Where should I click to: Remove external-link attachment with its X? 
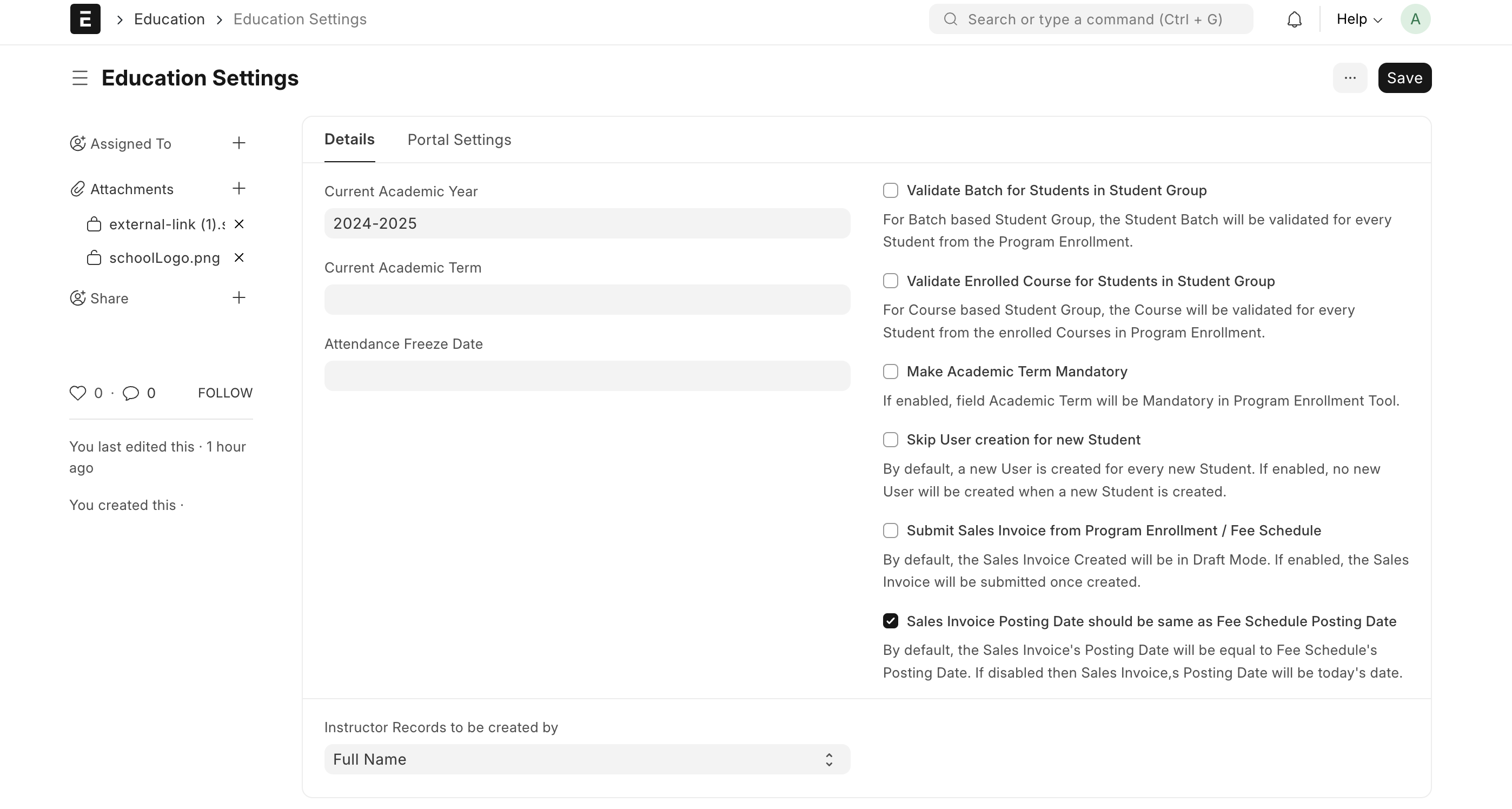coord(239,224)
